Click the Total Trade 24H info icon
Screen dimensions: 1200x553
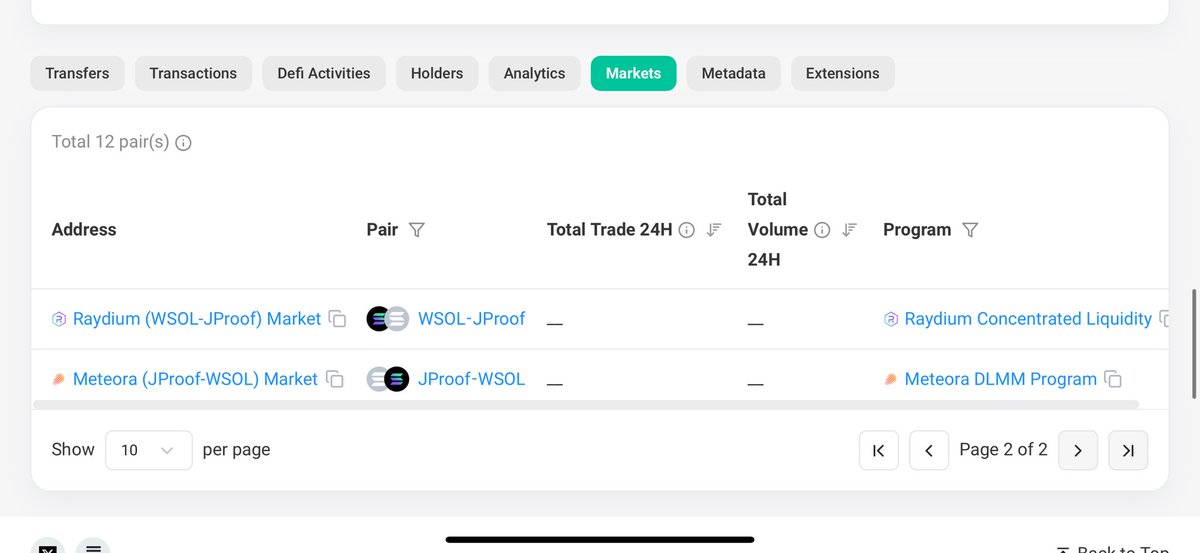click(687, 230)
